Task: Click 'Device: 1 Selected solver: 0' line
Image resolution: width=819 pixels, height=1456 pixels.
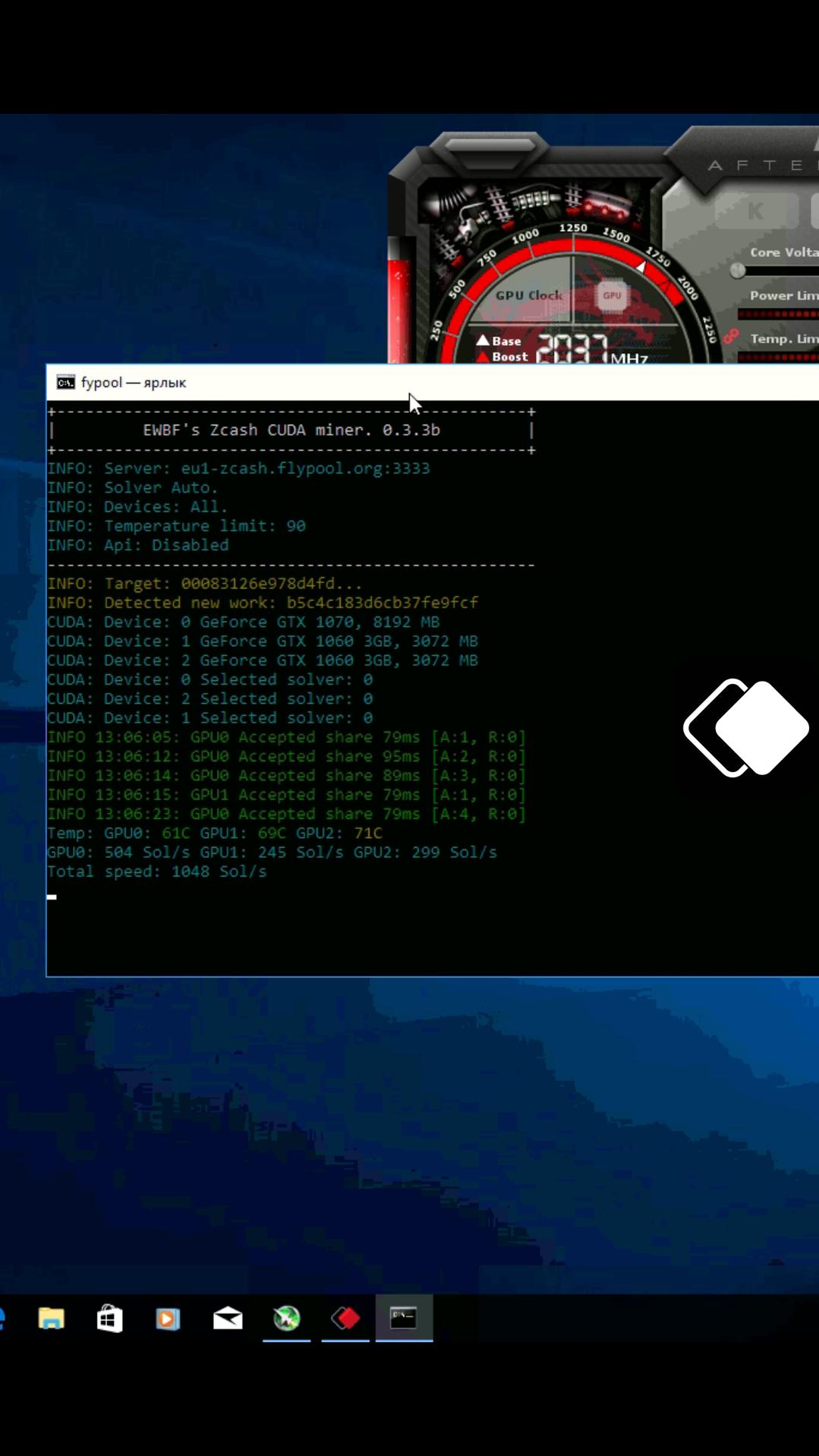Action: [x=210, y=717]
